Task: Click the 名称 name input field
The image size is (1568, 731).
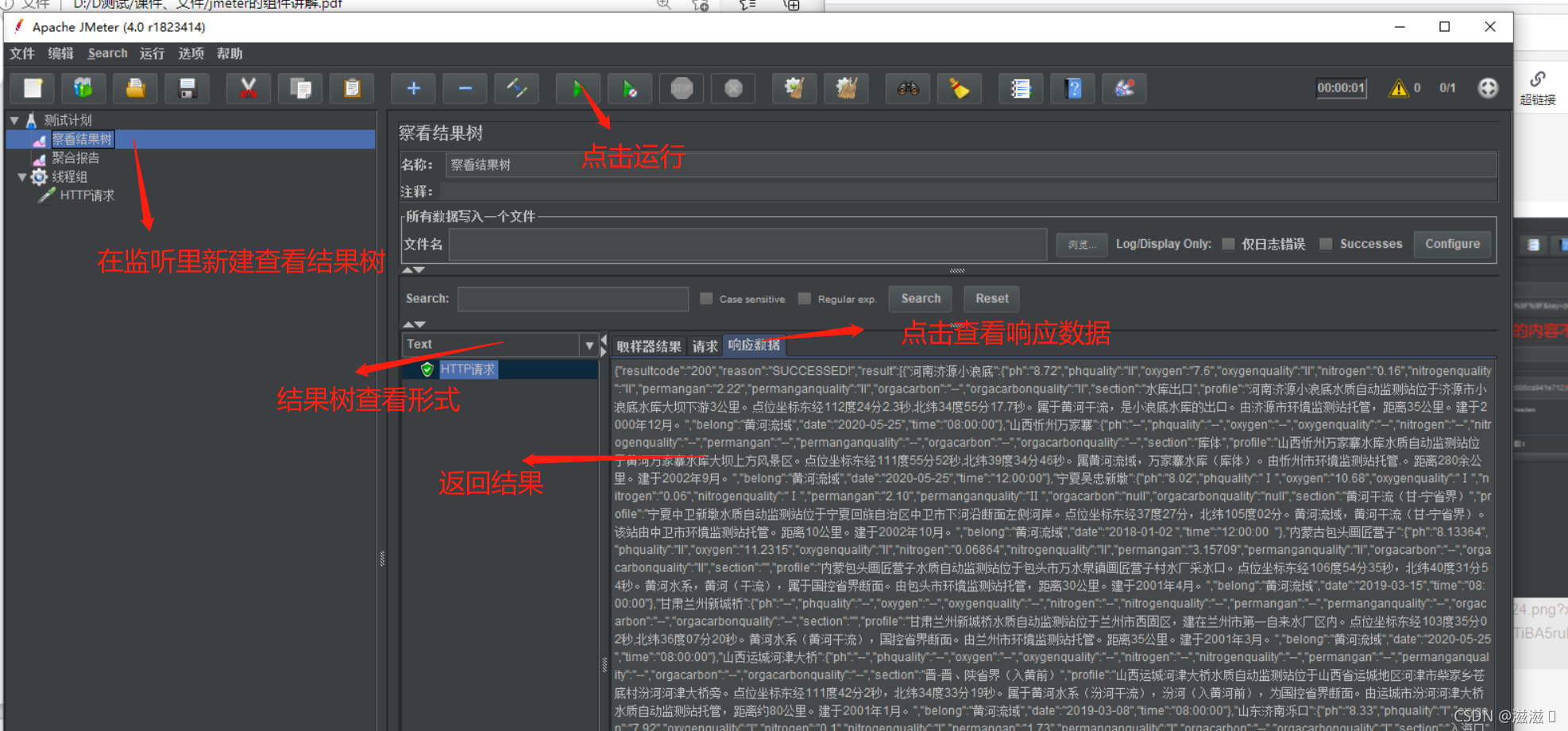Action: tap(971, 165)
